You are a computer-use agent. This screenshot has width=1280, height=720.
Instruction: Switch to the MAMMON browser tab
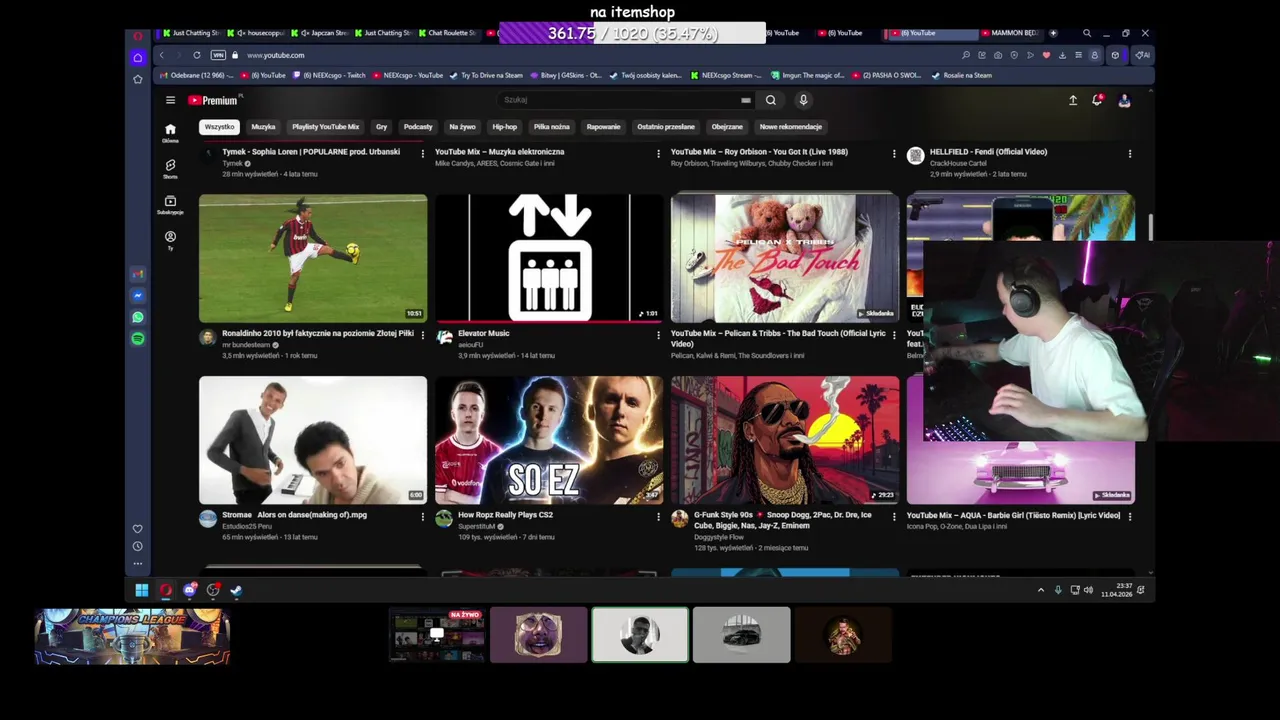click(x=1012, y=33)
